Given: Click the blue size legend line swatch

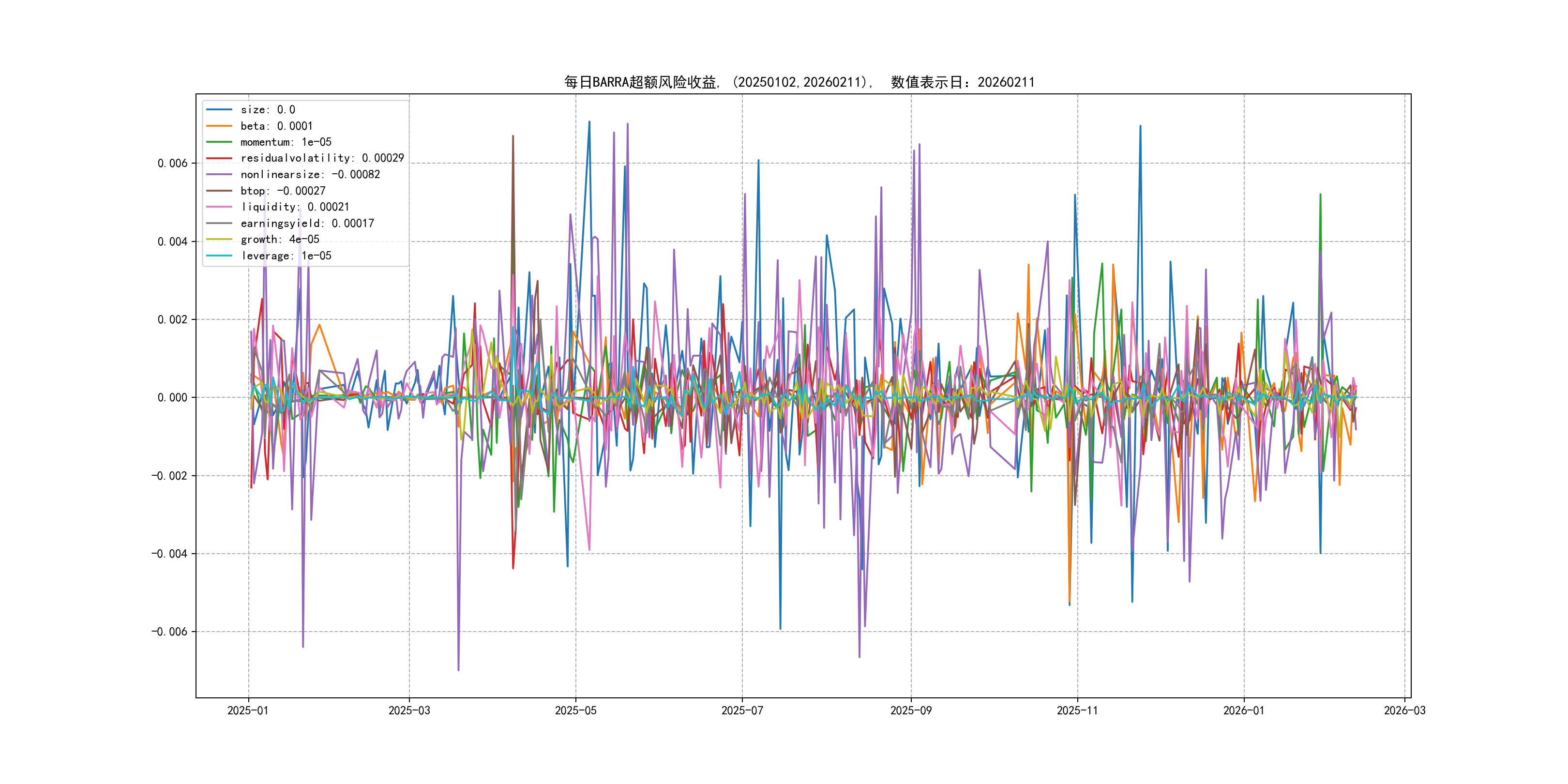Looking at the screenshot, I should (x=219, y=109).
